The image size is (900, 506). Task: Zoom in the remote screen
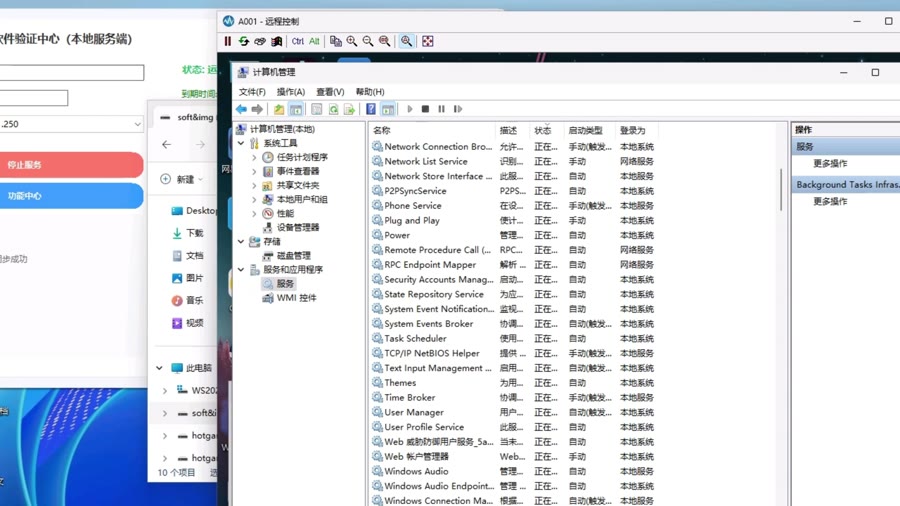(x=352, y=41)
